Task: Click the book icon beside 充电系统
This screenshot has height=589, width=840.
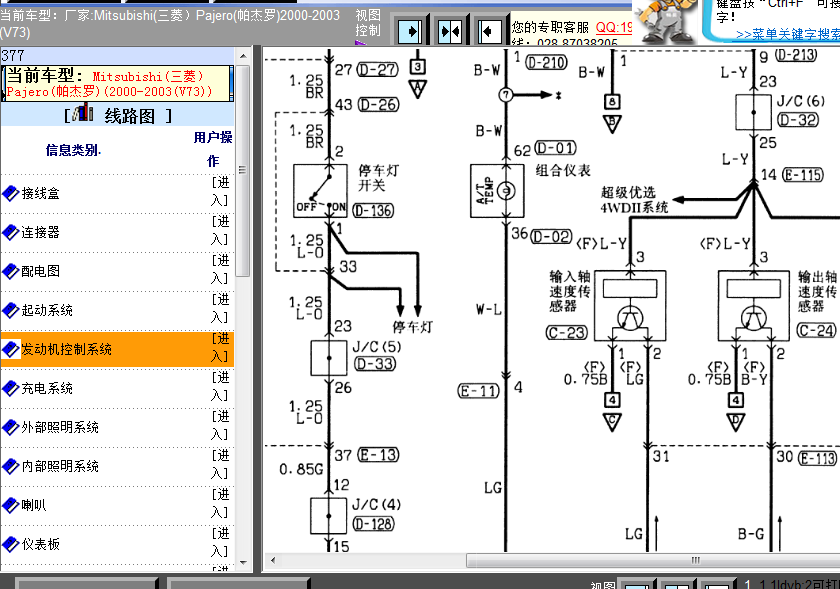Action: [x=10, y=389]
